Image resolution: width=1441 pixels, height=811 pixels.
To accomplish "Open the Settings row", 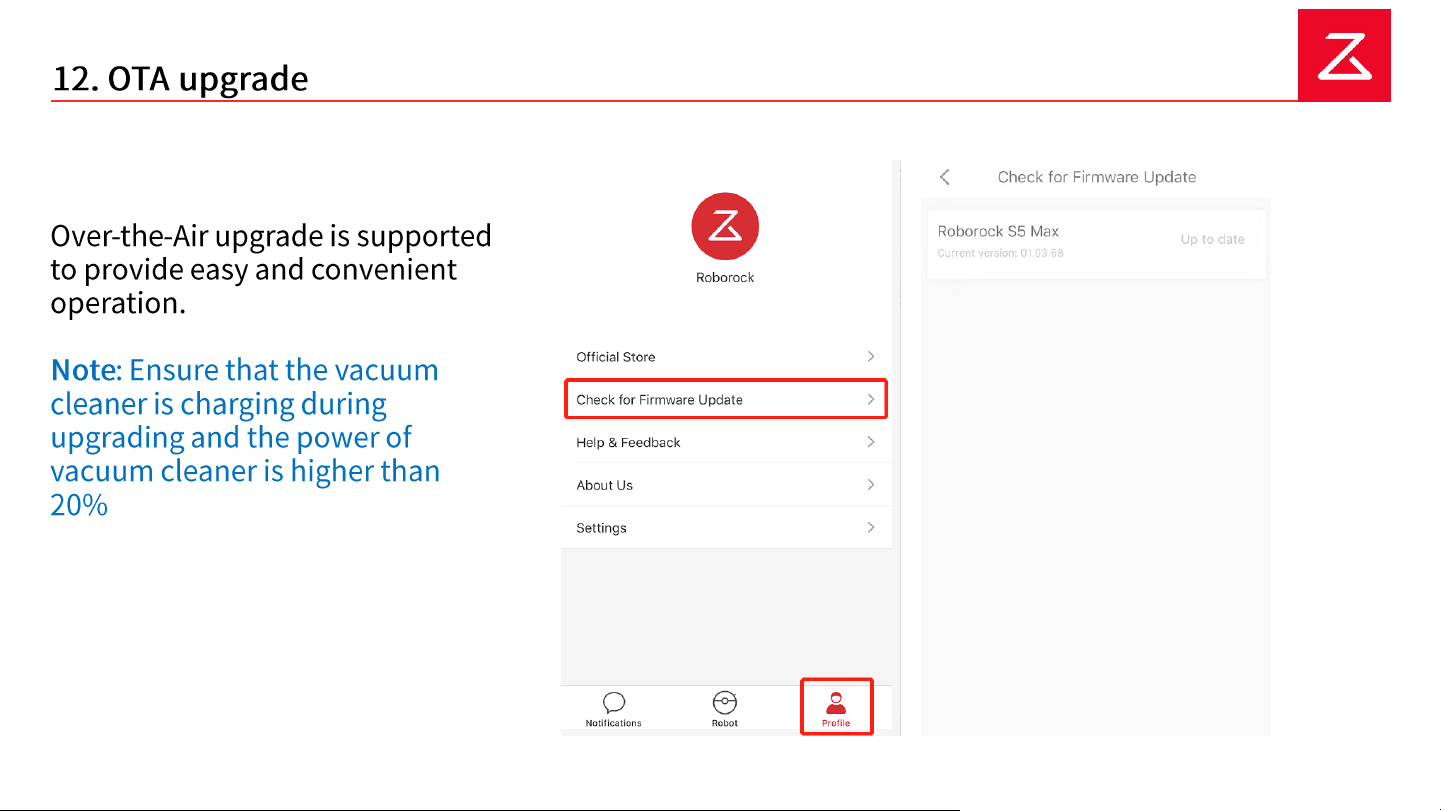I will coord(726,528).
